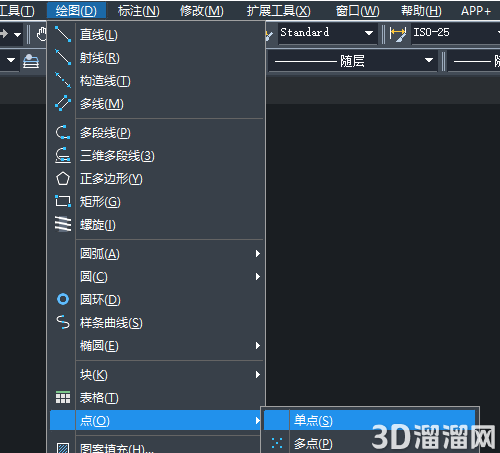The height and width of the screenshot is (453, 500).
Task: Choose 多线(M) menu entry
Action: click(x=157, y=104)
